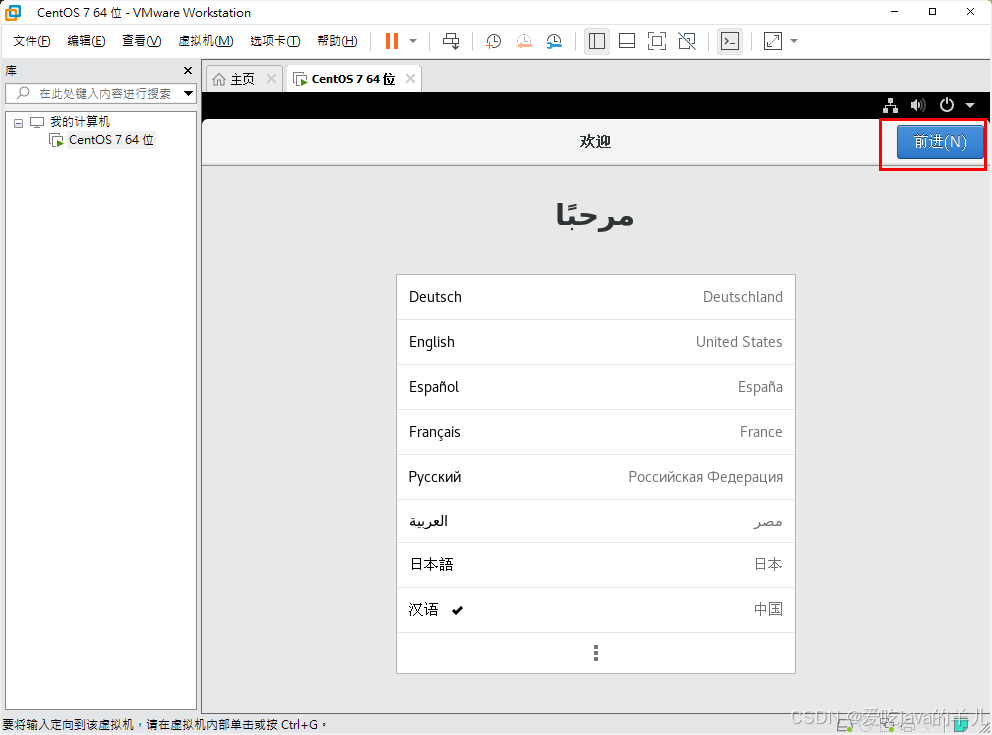
Task: Select CentOS 7 64 位 in library
Action: click(x=111, y=140)
